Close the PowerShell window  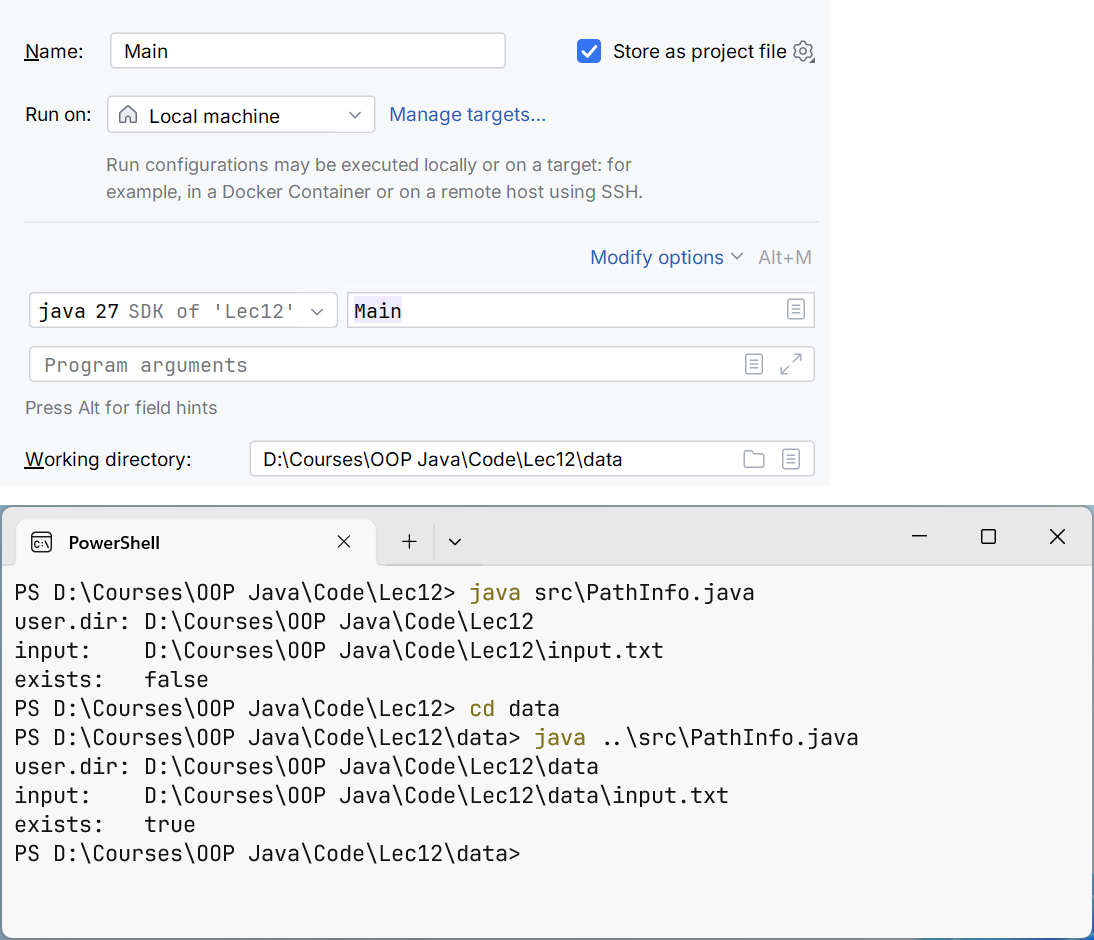click(1057, 537)
